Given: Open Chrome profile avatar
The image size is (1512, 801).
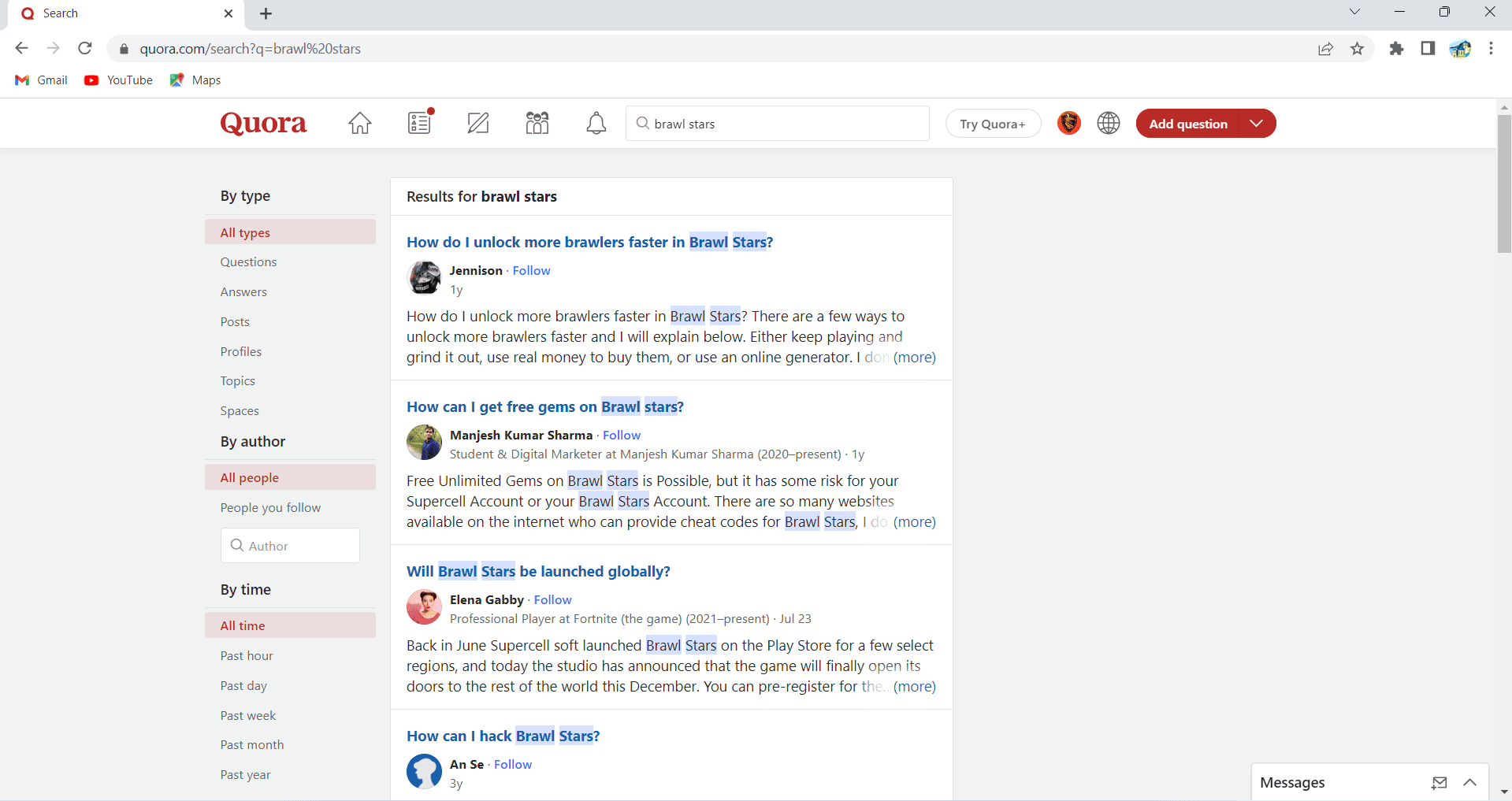Looking at the screenshot, I should (x=1460, y=49).
